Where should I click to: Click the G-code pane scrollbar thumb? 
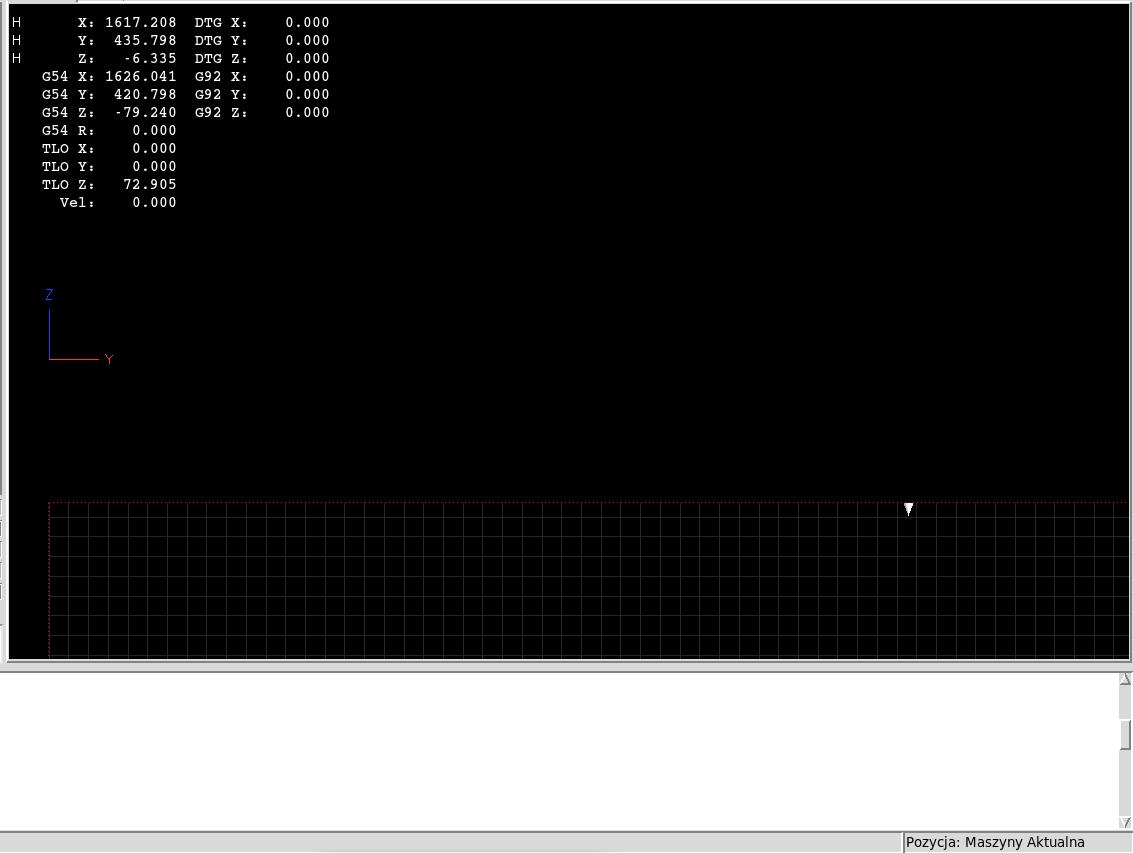tap(1125, 734)
